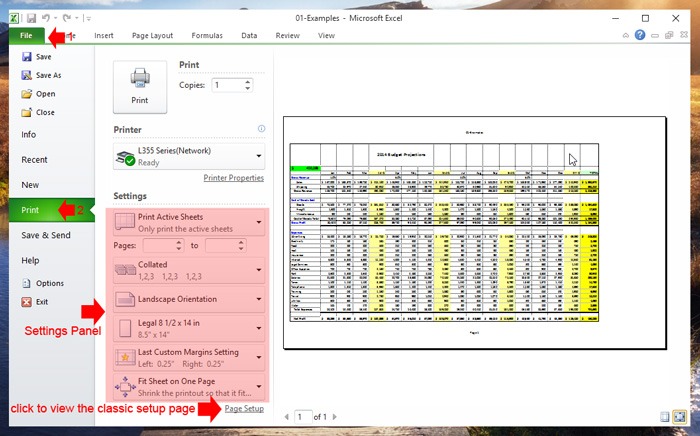Increase the Pages to value
The width and height of the screenshot is (700, 436).
click(242, 242)
